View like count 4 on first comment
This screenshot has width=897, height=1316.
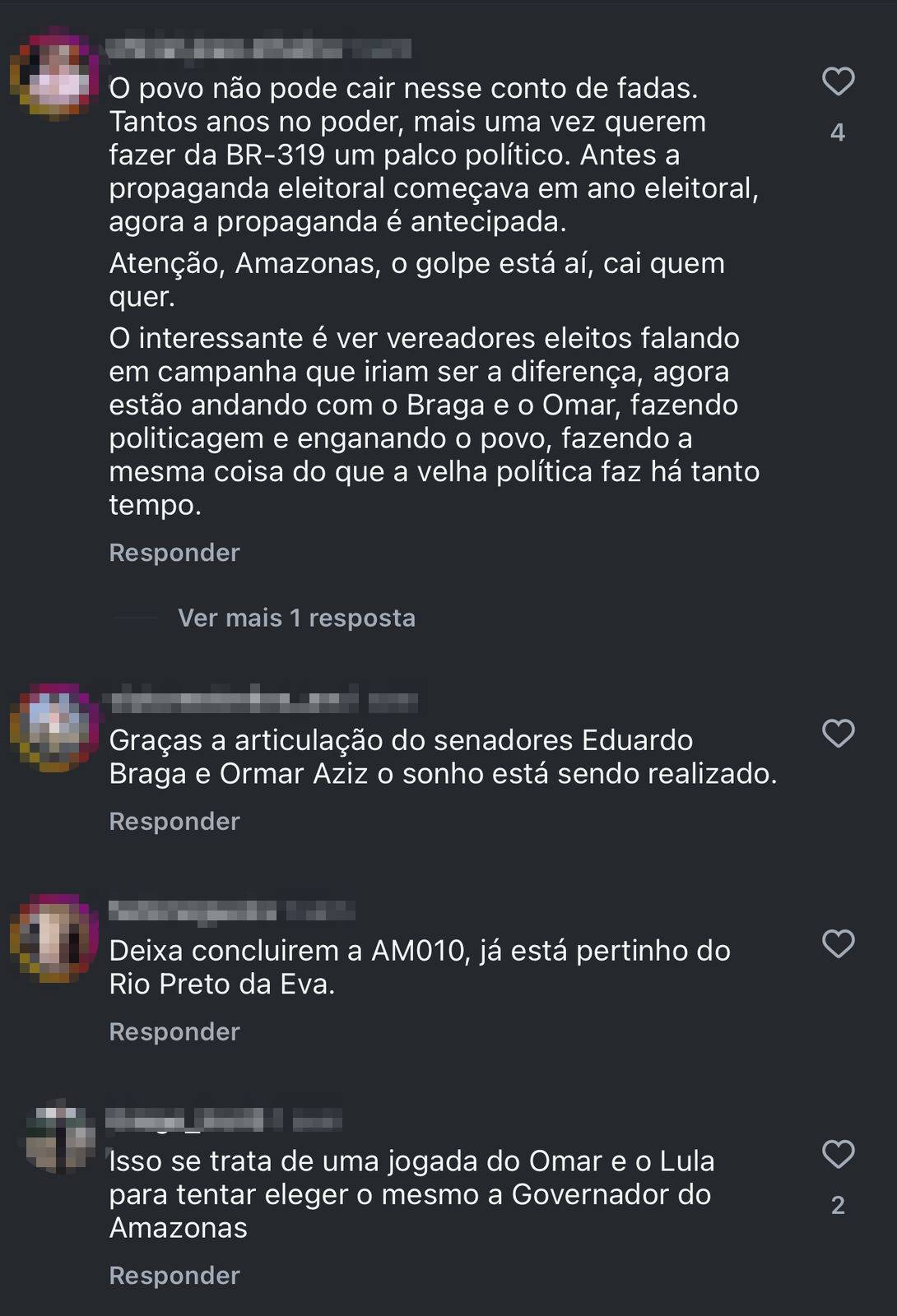click(x=838, y=132)
